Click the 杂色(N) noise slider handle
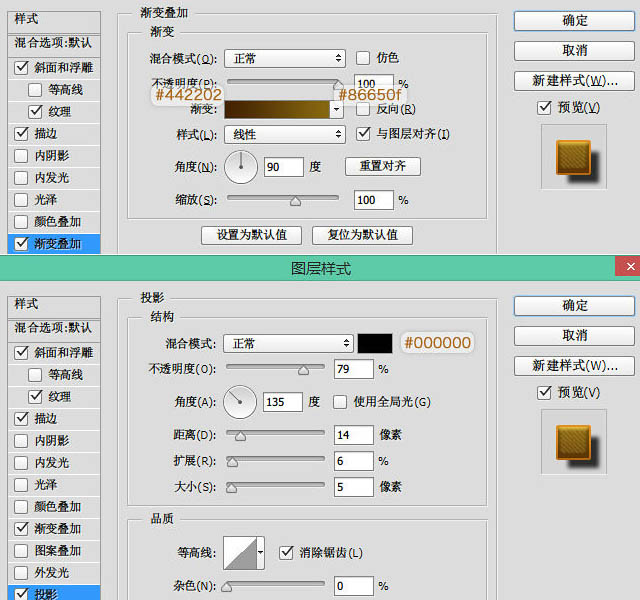This screenshot has height=600, width=640. click(x=227, y=587)
